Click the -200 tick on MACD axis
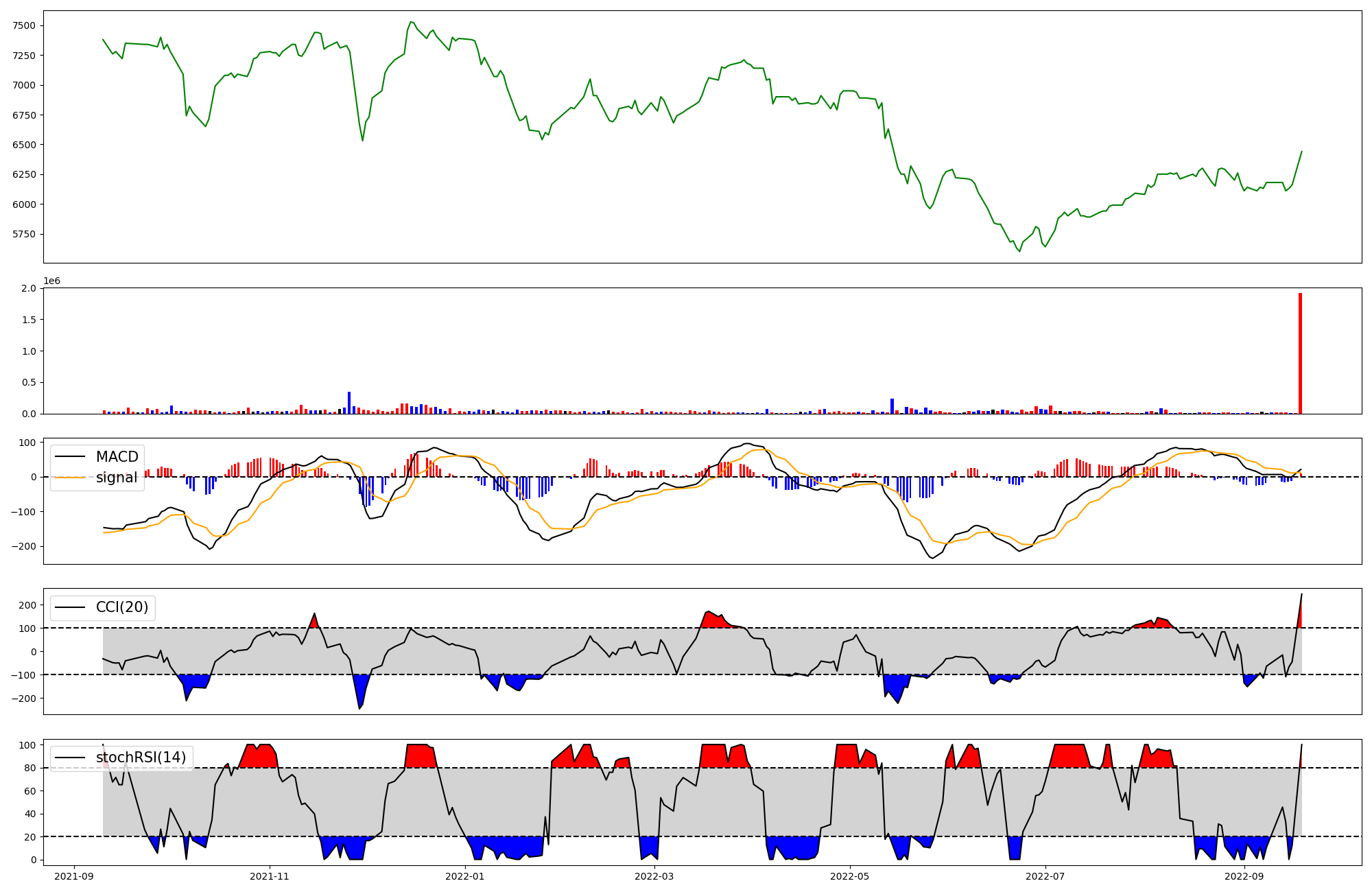Screen dimensions: 1372x892 tap(23, 546)
